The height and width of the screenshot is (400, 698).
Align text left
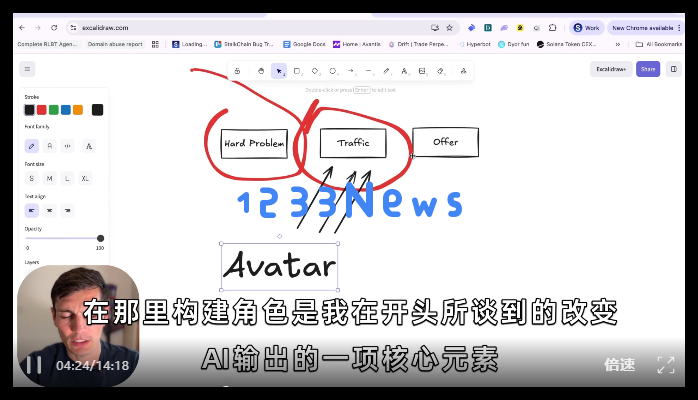point(32,210)
